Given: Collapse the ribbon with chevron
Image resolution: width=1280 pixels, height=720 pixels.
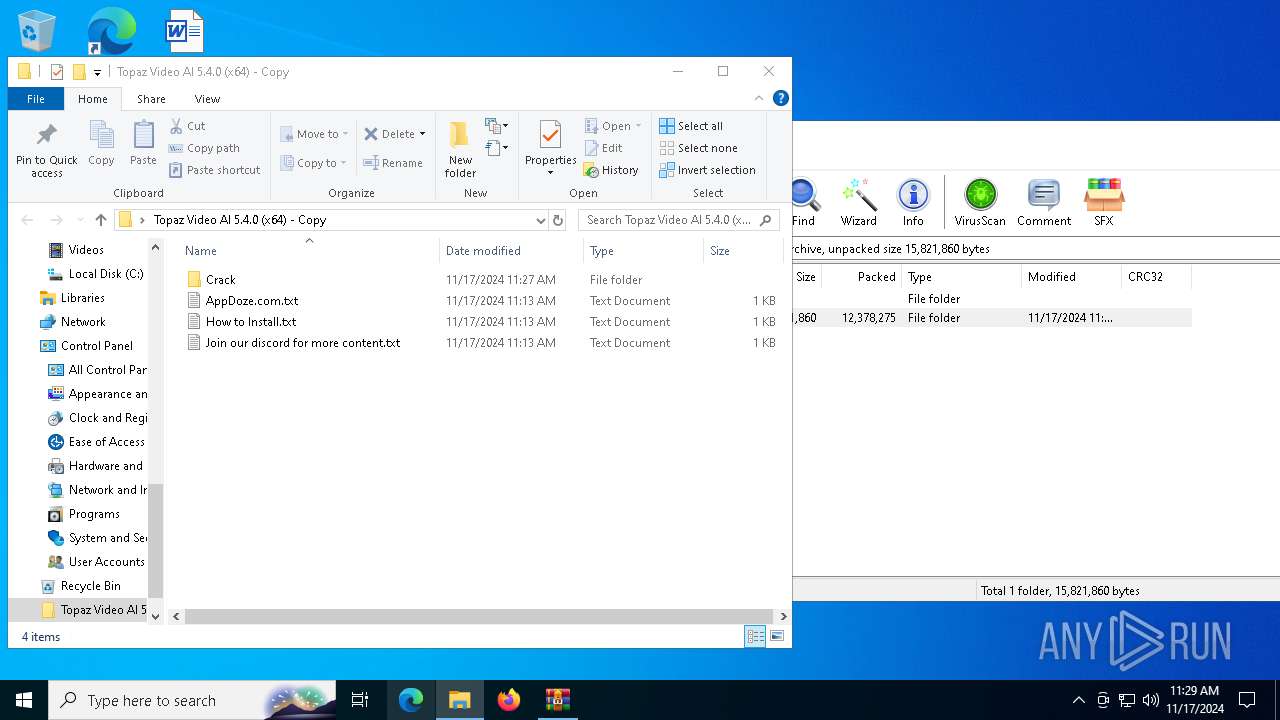Looking at the screenshot, I should [x=759, y=98].
